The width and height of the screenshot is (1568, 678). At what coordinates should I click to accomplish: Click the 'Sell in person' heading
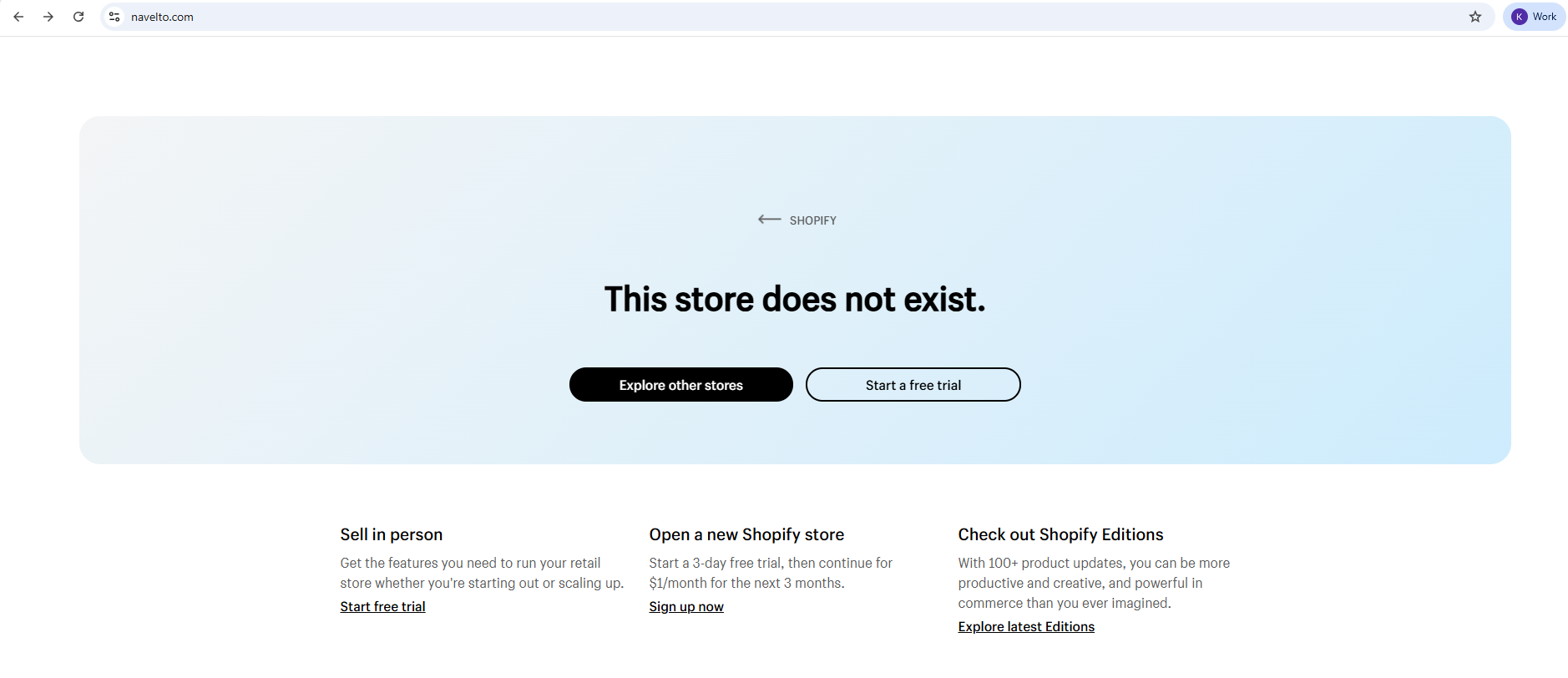coord(392,534)
